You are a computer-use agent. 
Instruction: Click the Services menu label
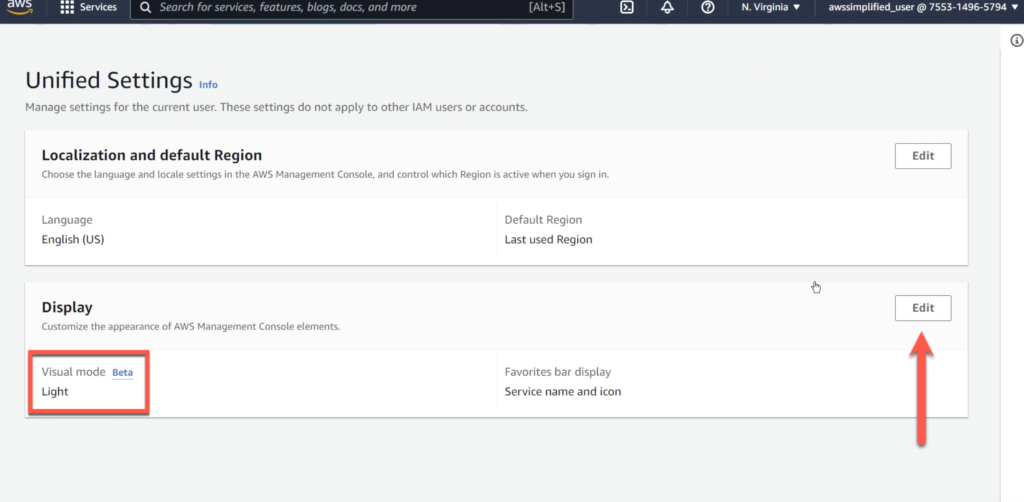98,7
